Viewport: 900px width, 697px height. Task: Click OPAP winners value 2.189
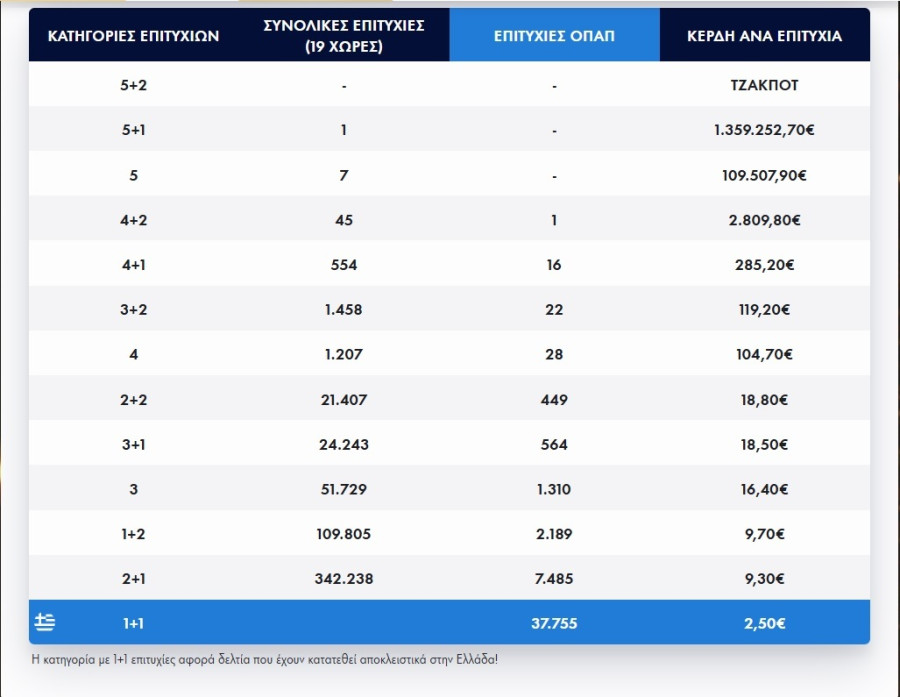554,534
